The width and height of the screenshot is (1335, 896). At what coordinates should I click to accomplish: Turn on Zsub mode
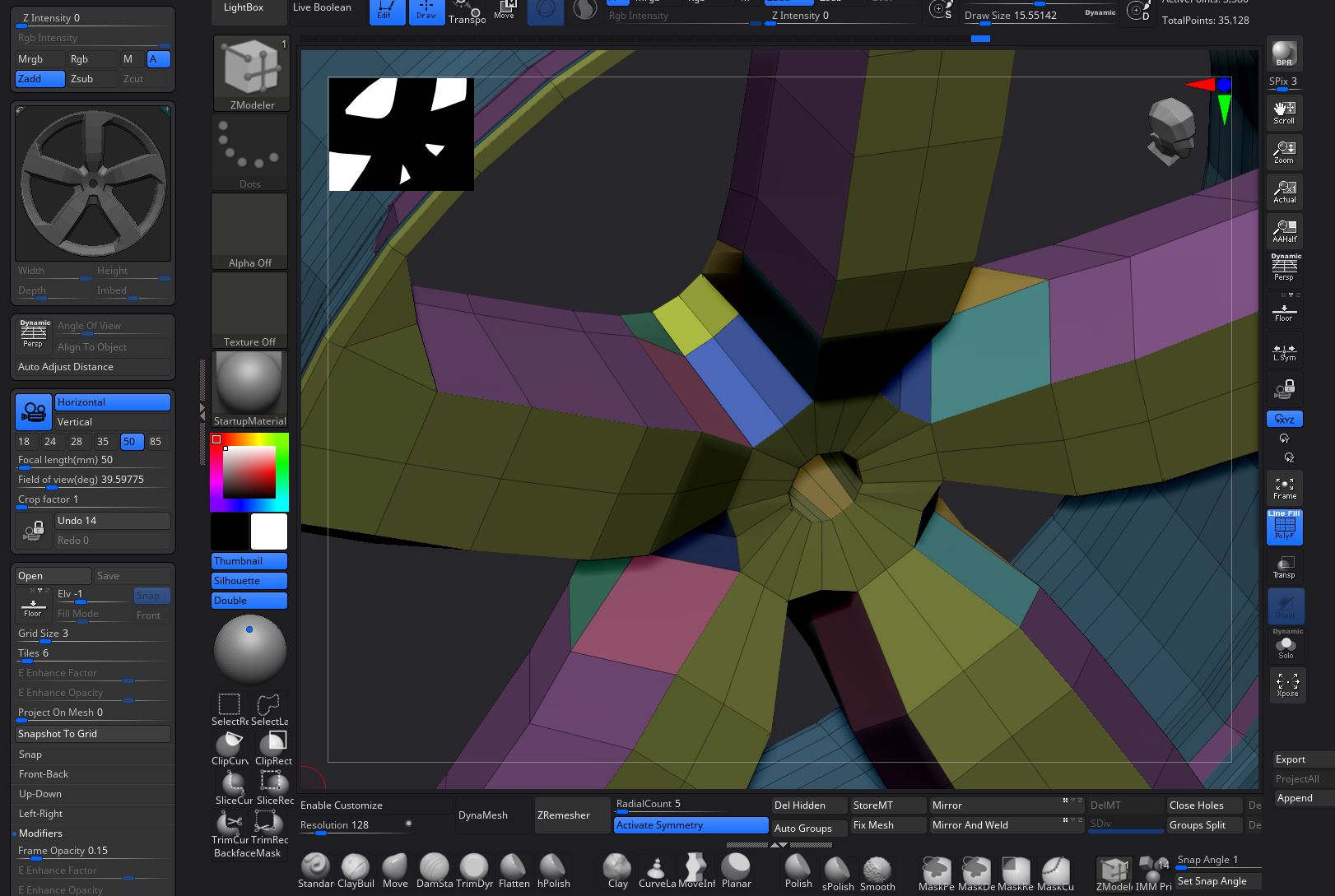click(91, 79)
